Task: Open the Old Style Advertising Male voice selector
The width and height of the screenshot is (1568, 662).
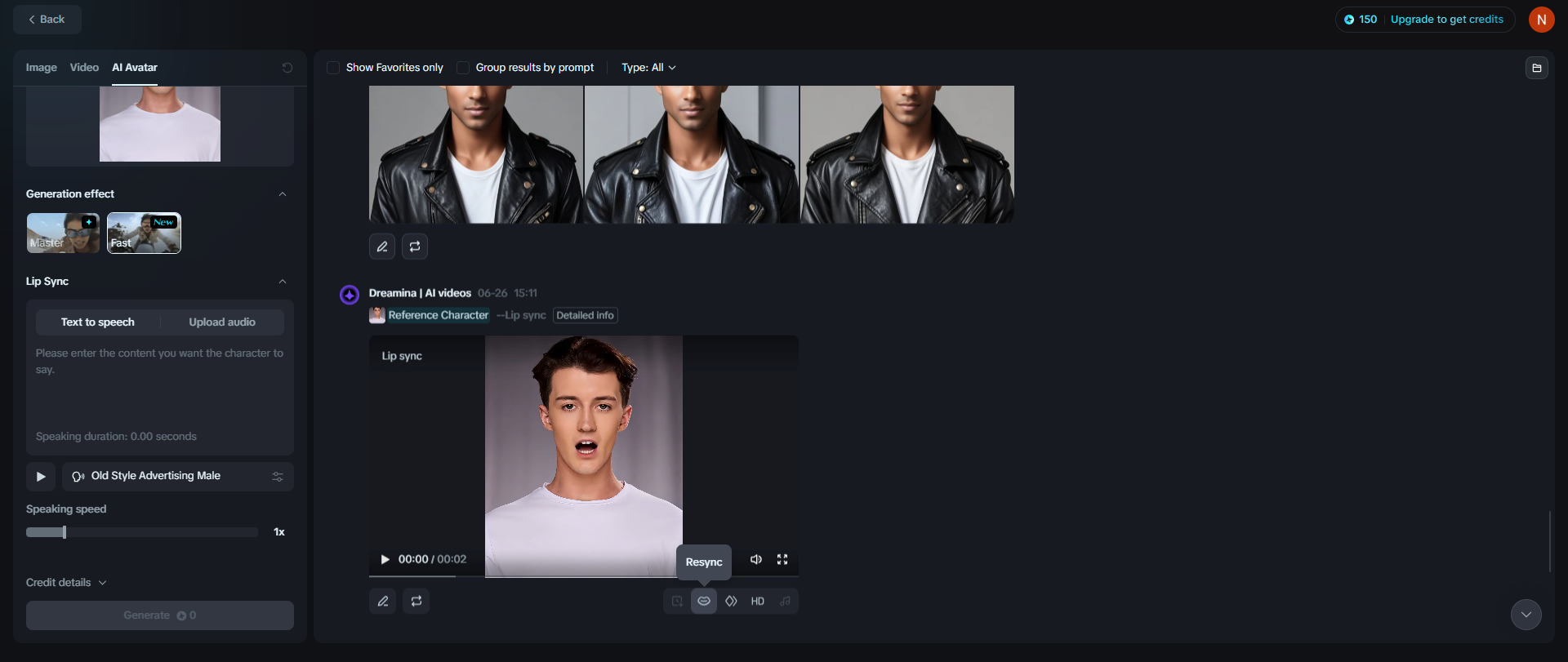Action: (x=178, y=477)
